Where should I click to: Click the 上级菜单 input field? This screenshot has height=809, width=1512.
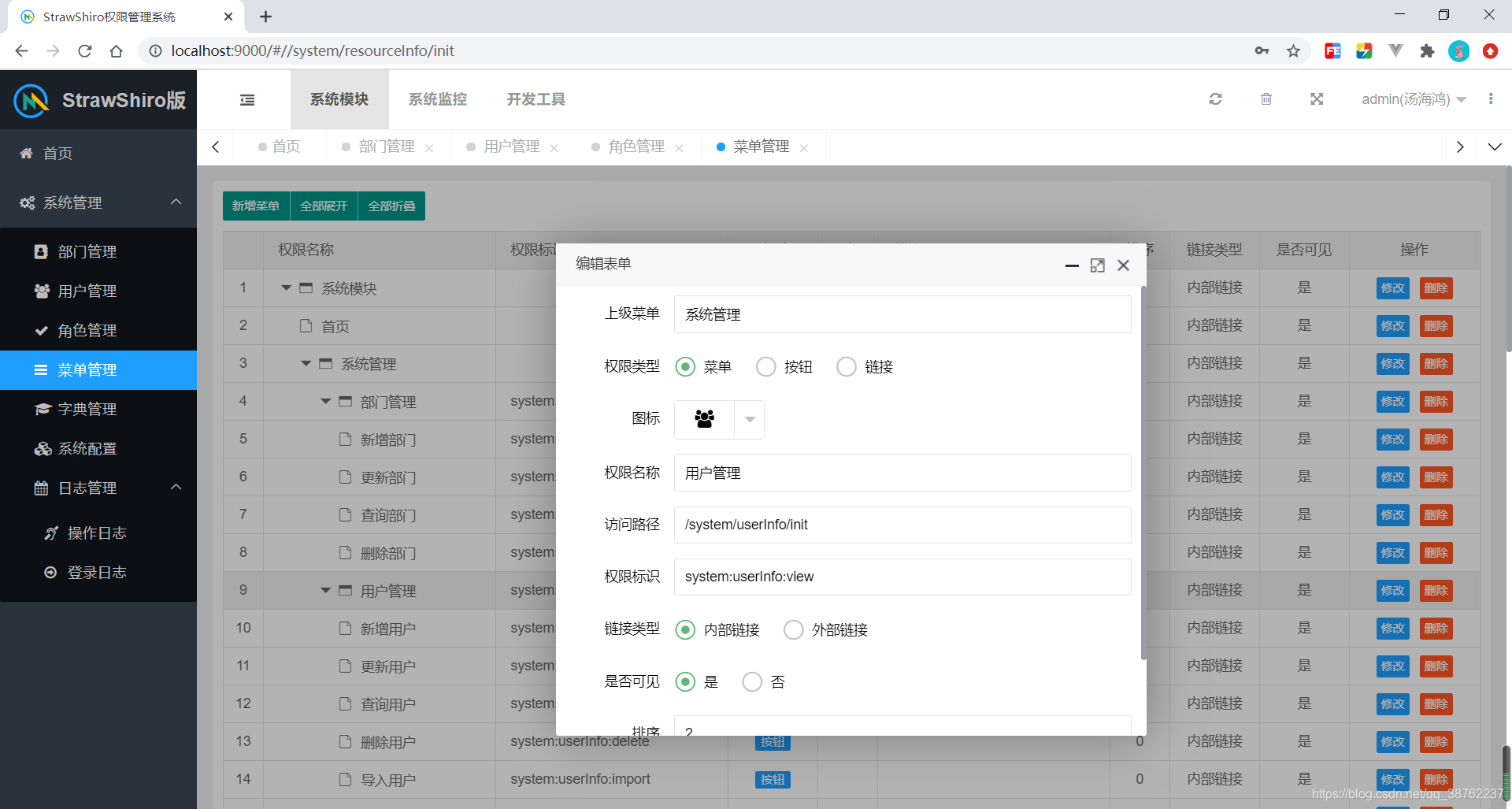tap(902, 314)
